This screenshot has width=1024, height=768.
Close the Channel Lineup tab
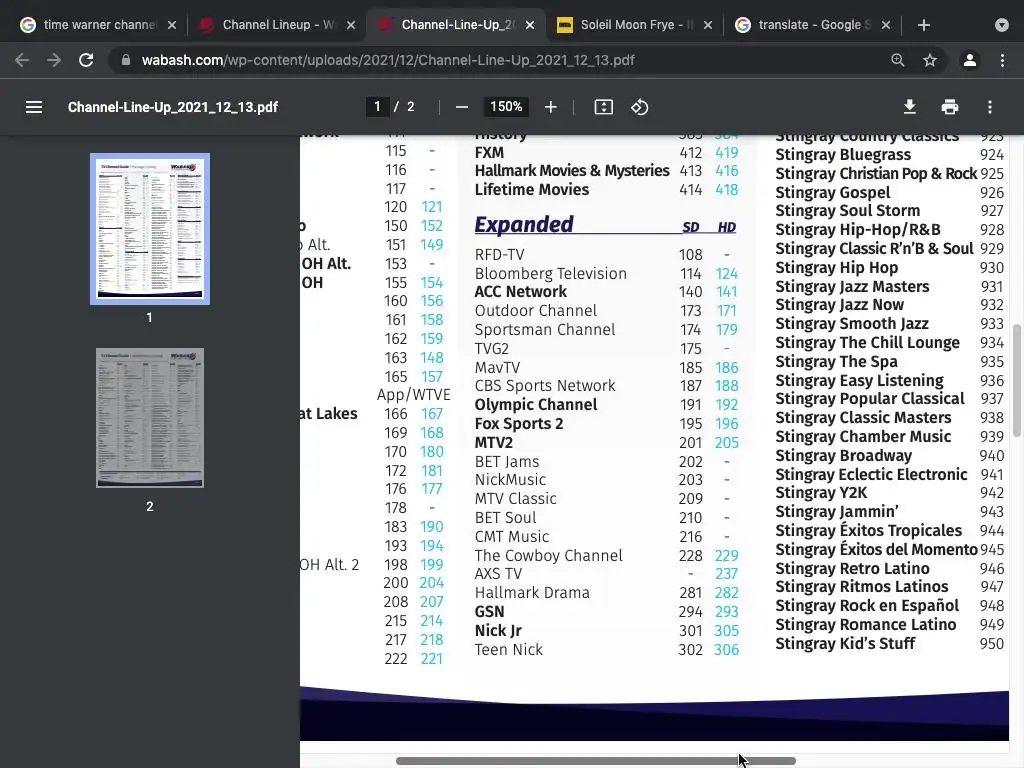coord(351,25)
